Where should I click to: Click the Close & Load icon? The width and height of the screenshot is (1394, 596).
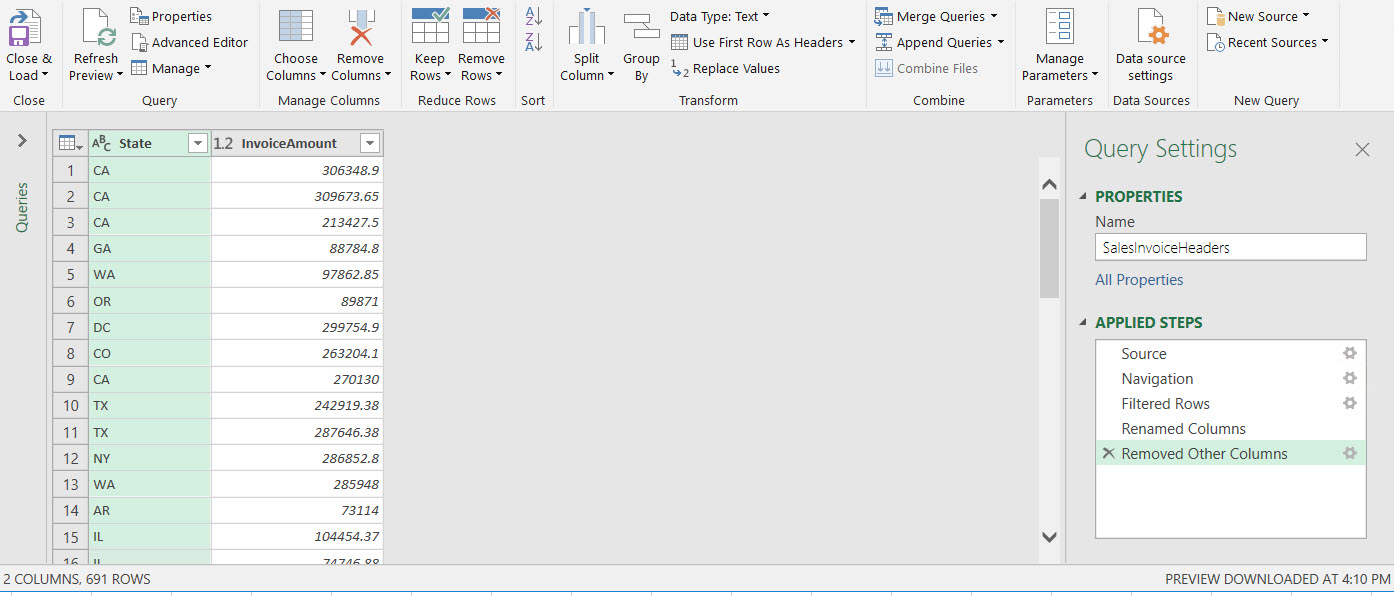(x=26, y=28)
